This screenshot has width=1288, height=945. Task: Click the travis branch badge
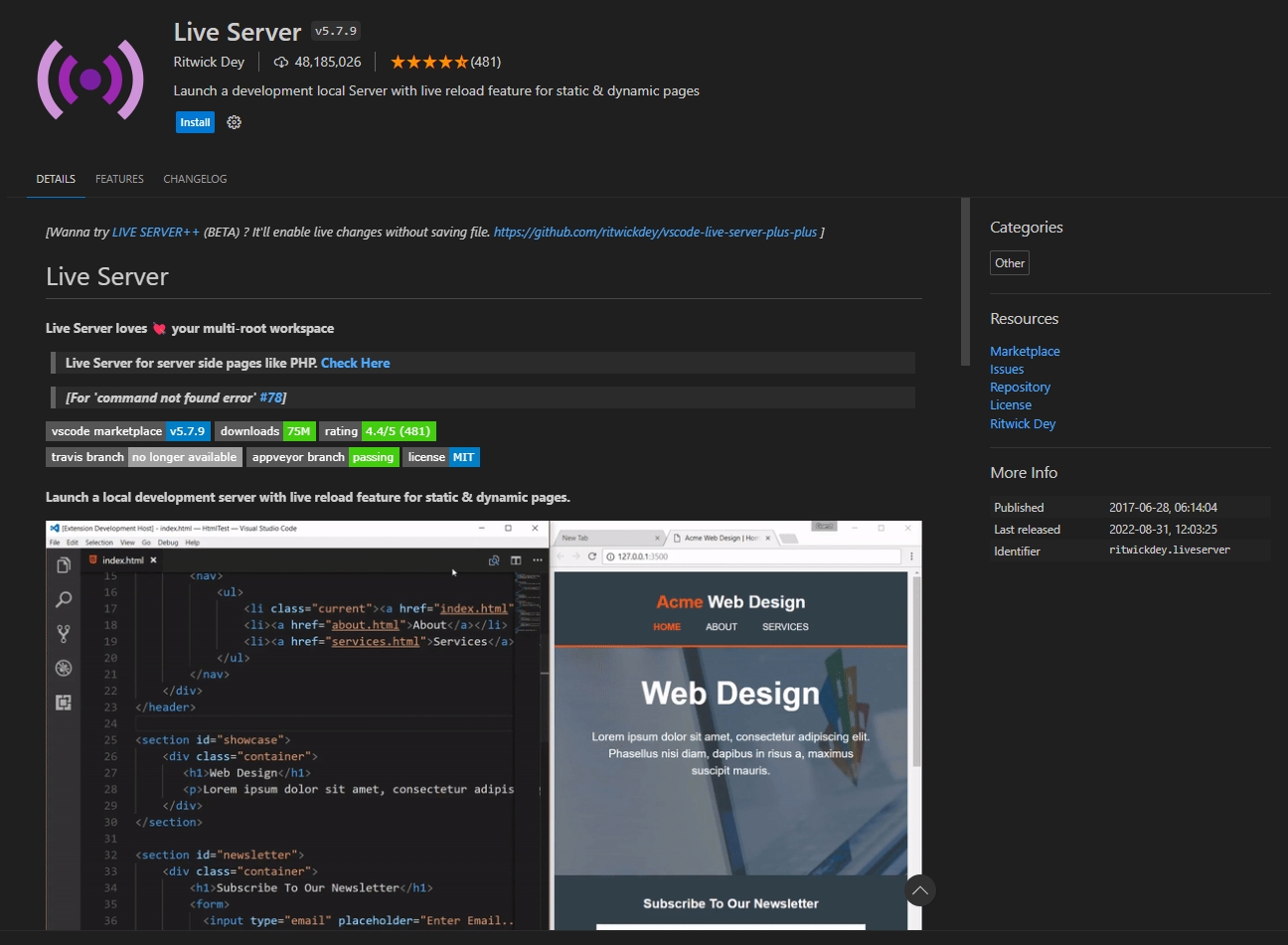(x=144, y=457)
